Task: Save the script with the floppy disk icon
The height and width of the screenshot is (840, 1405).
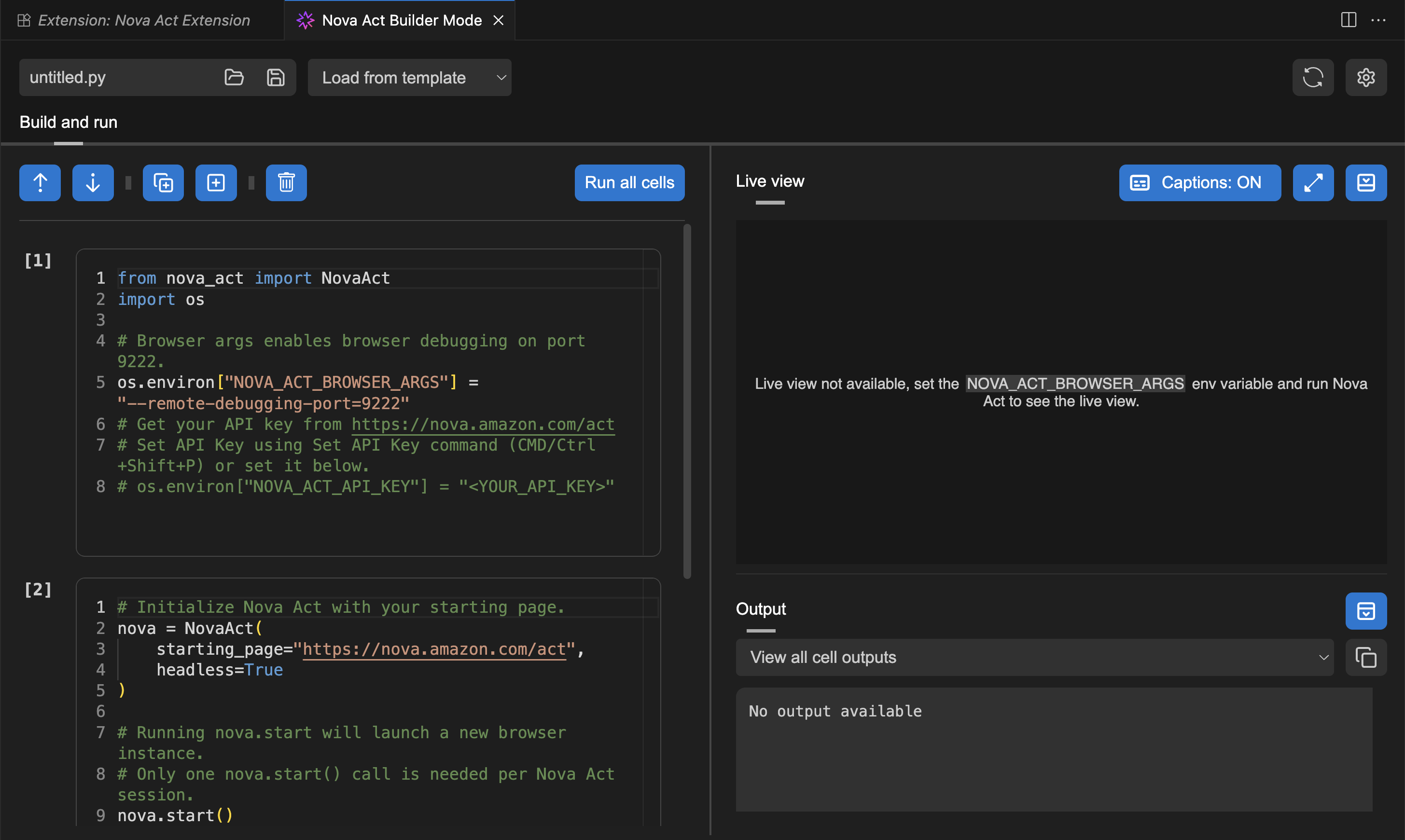Action: (275, 77)
